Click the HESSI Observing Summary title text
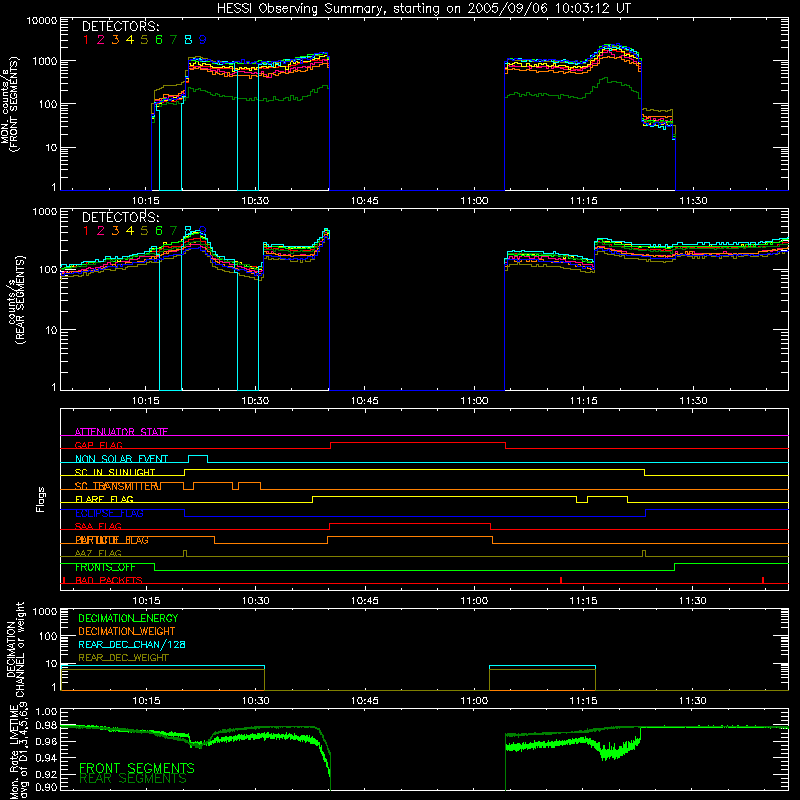 tap(423, 9)
